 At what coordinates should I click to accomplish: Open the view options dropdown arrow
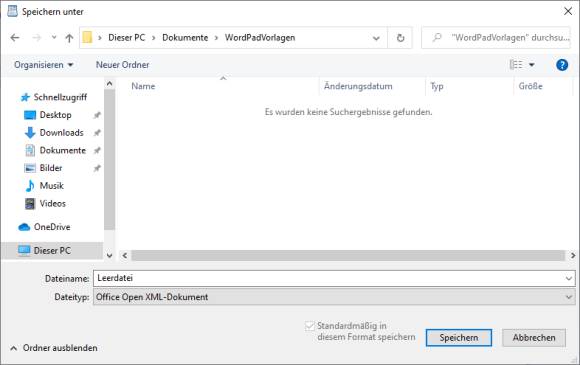pos(532,65)
